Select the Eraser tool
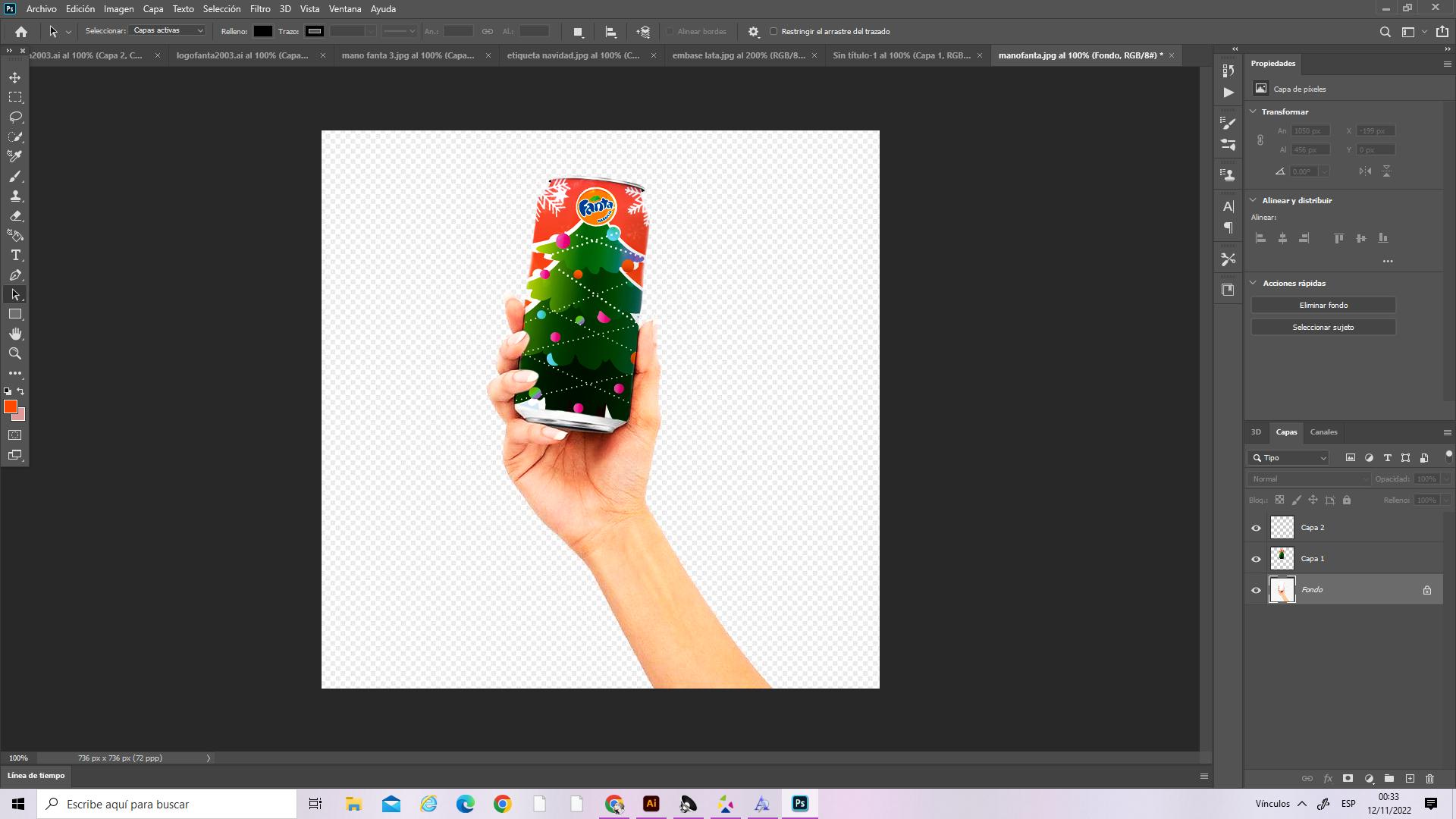1456x819 pixels. 15,215
